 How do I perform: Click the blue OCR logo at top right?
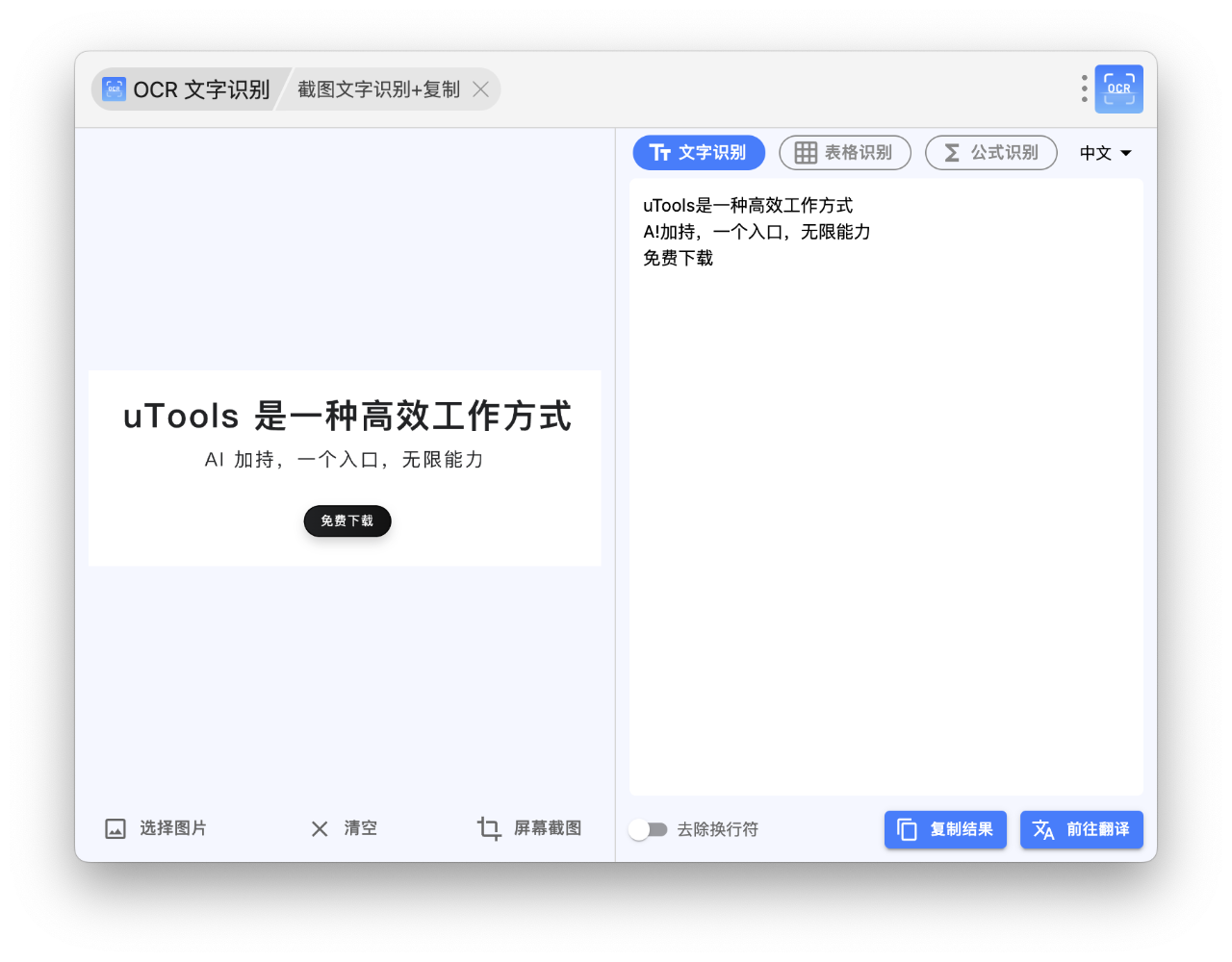1118,89
